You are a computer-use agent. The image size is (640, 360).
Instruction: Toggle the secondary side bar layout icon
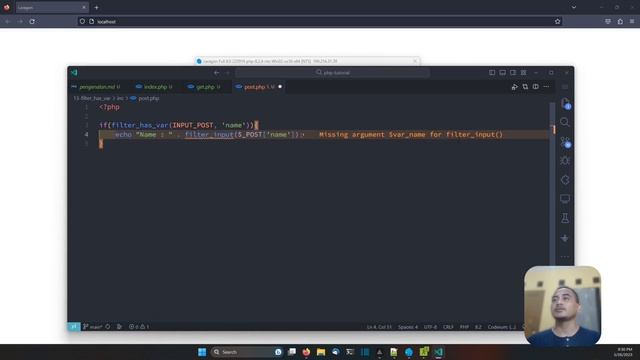pyautogui.click(x=513, y=73)
